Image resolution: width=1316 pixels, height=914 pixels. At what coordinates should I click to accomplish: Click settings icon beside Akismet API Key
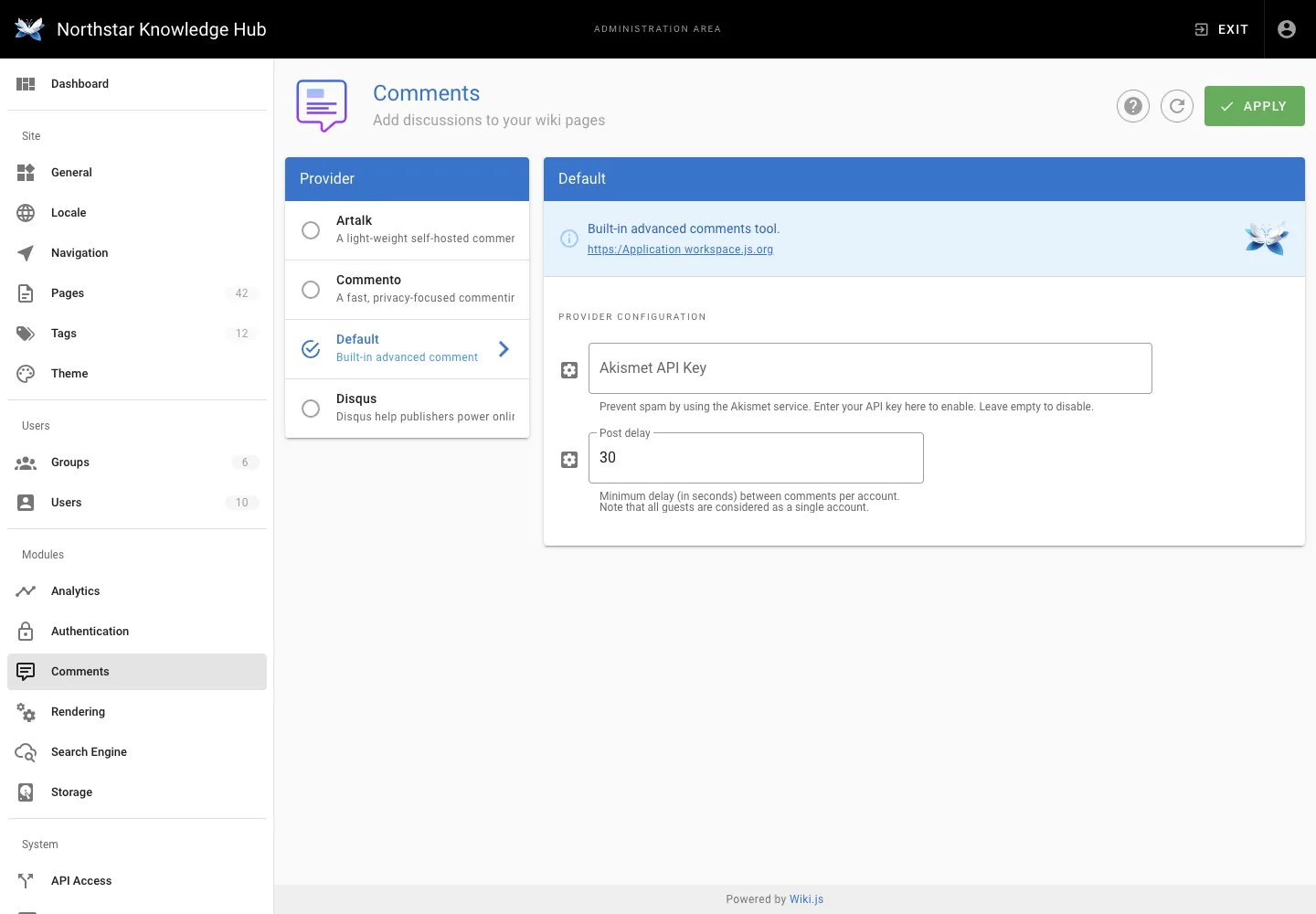(569, 370)
